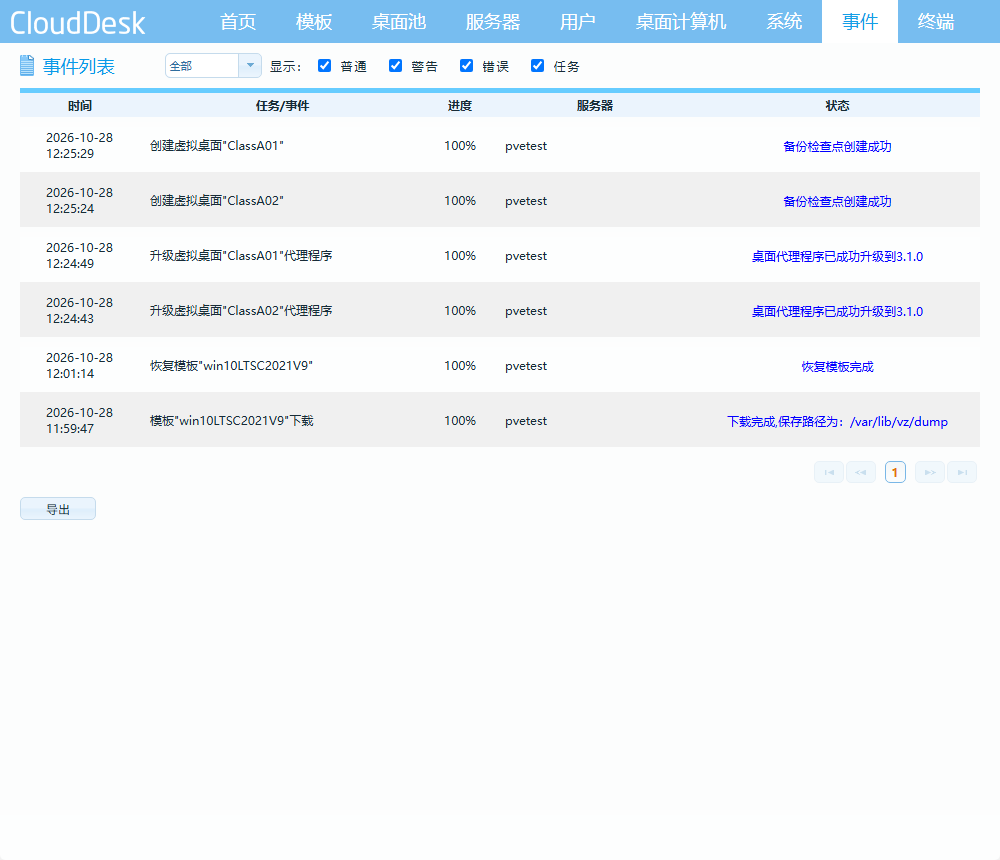Image resolution: width=1000 pixels, height=860 pixels.
Task: Open the ClassA02 备份检查点创建成功 status link
Action: click(837, 201)
